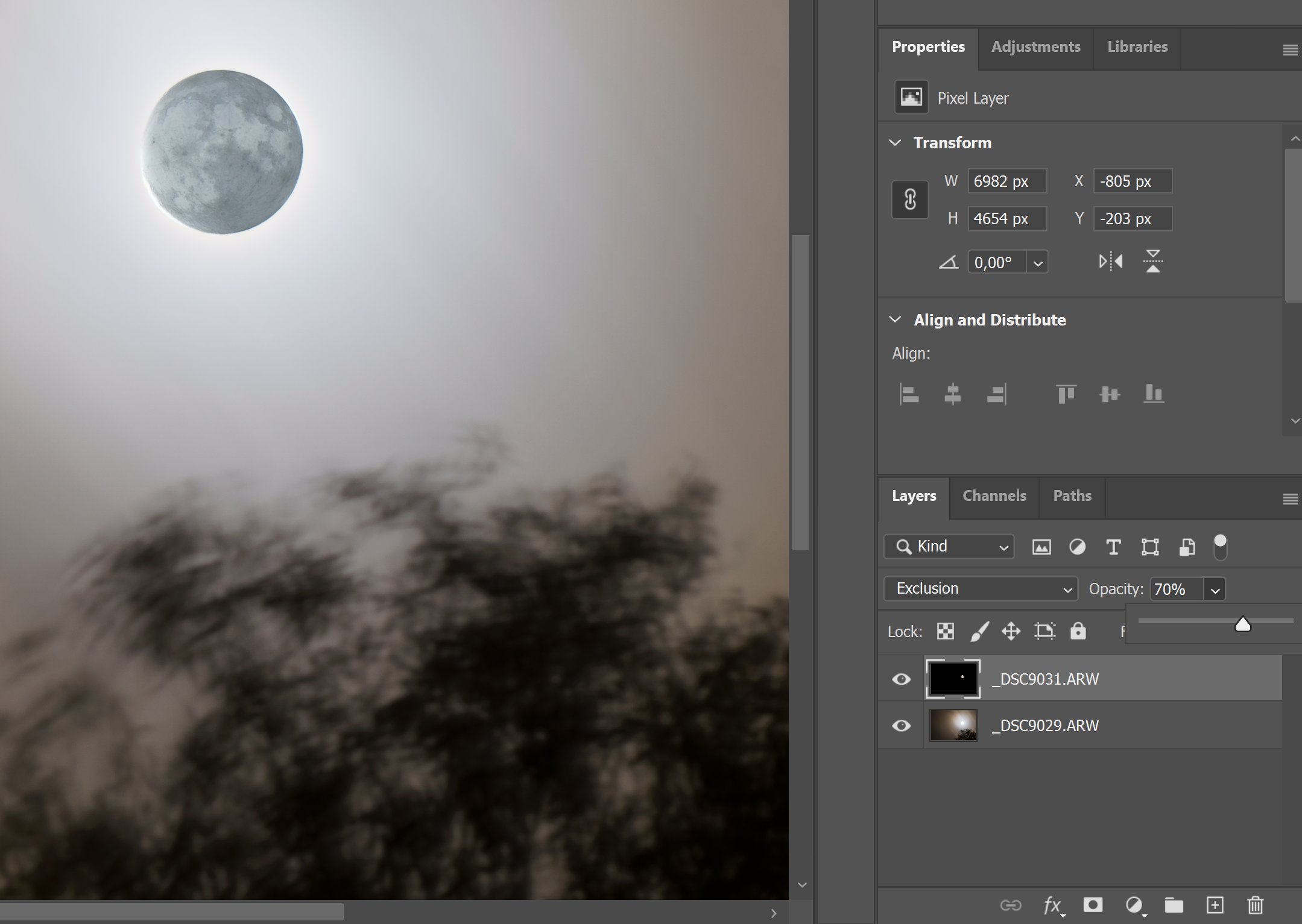1302x924 pixels.
Task: Collapse the Transform section
Action: pyautogui.click(x=895, y=142)
